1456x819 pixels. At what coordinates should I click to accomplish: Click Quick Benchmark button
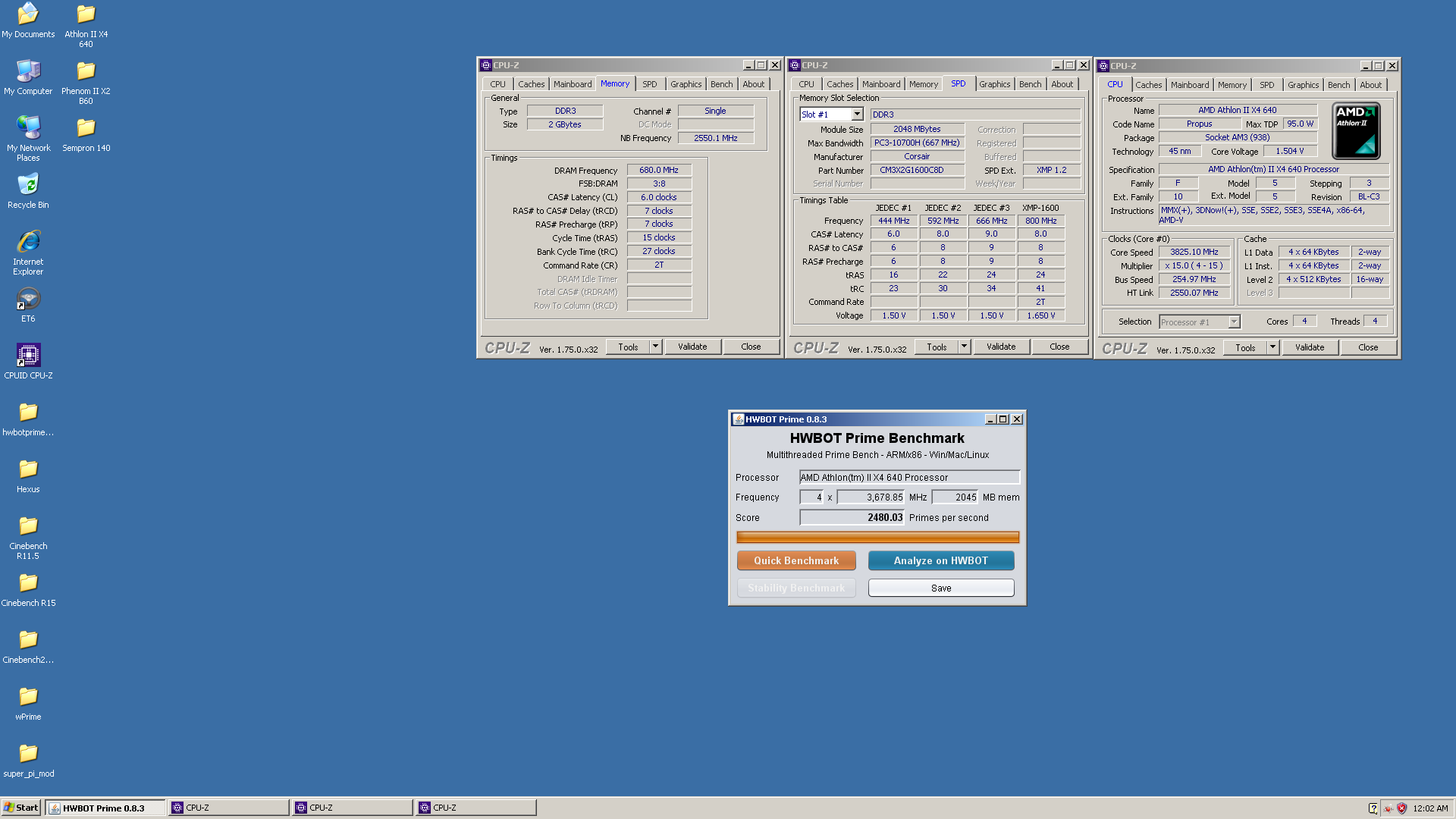(796, 560)
